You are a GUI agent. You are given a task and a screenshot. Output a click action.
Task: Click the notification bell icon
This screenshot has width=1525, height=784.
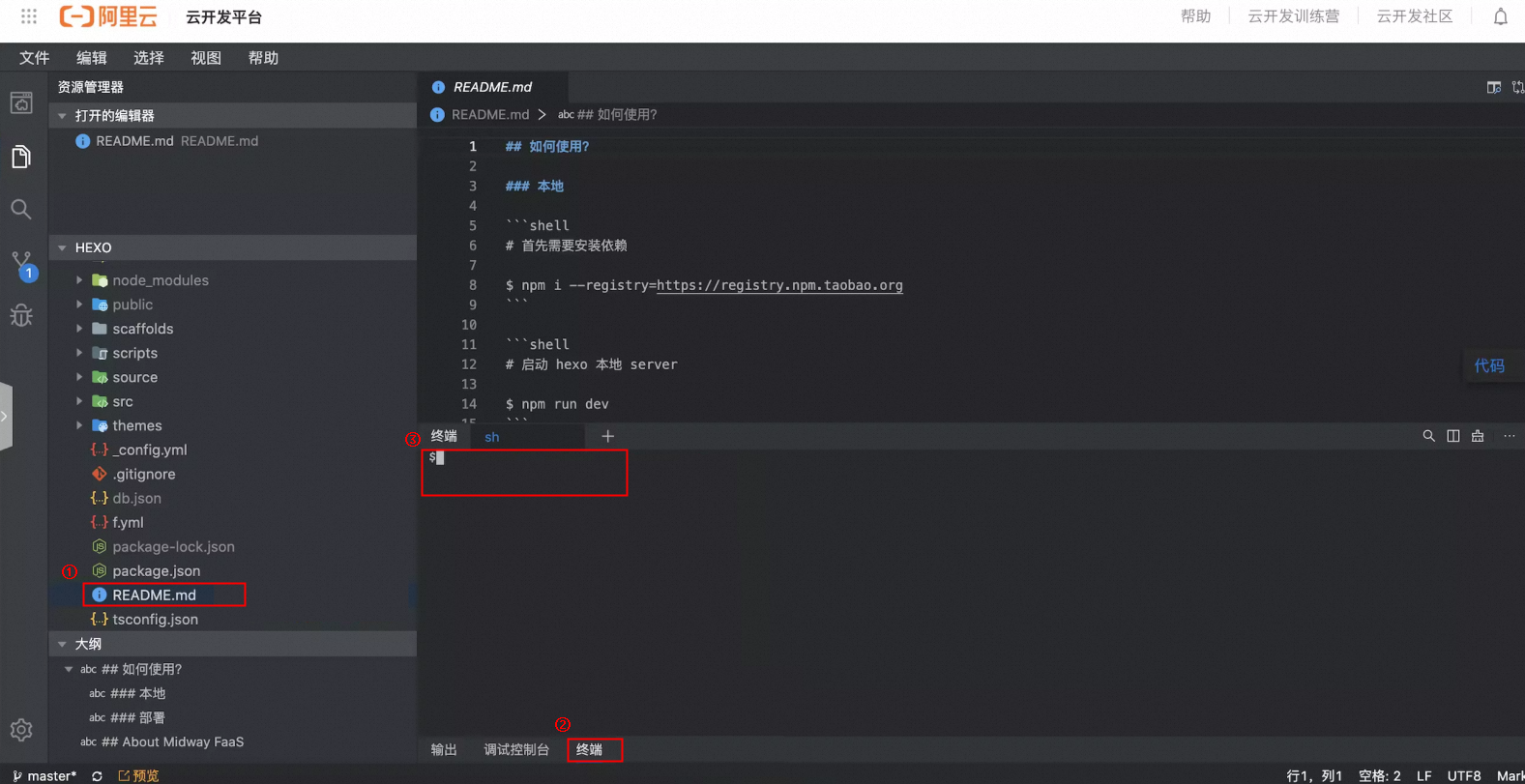(x=1500, y=16)
